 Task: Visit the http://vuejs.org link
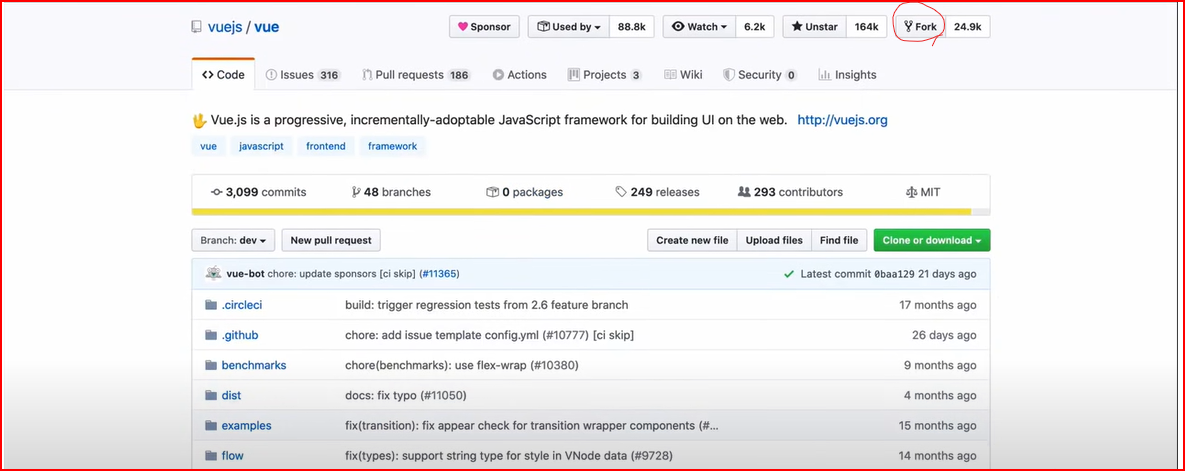pyautogui.click(x=843, y=119)
